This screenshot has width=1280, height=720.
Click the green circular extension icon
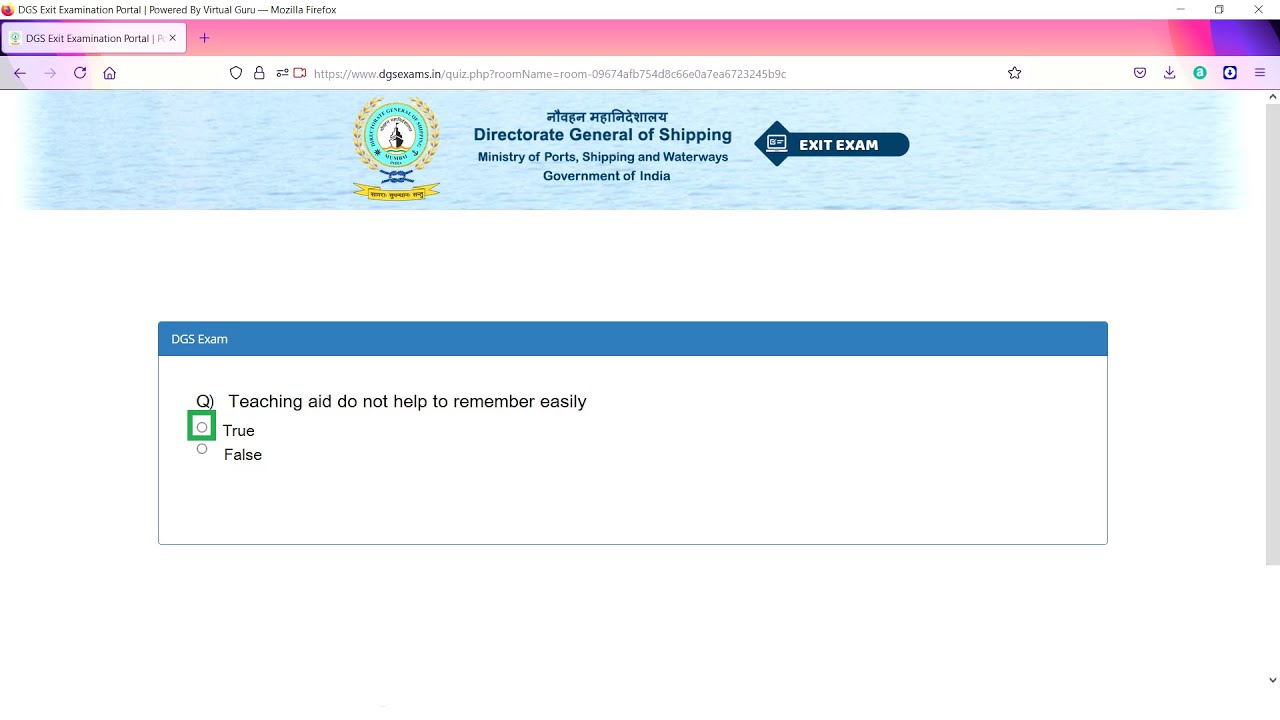pos(1200,73)
